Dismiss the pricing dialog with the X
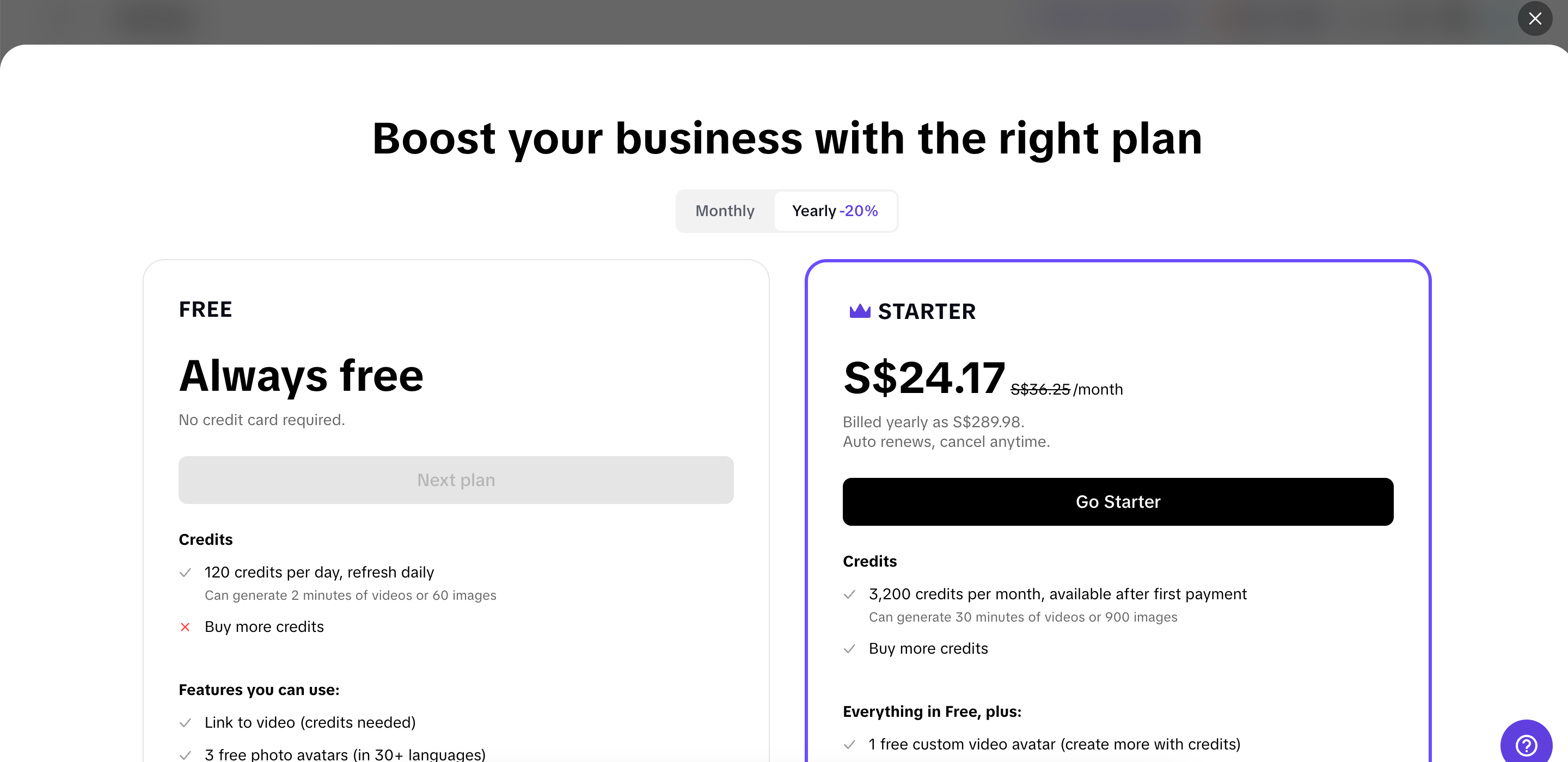Screen dimensions: 1568x762 point(1535,19)
